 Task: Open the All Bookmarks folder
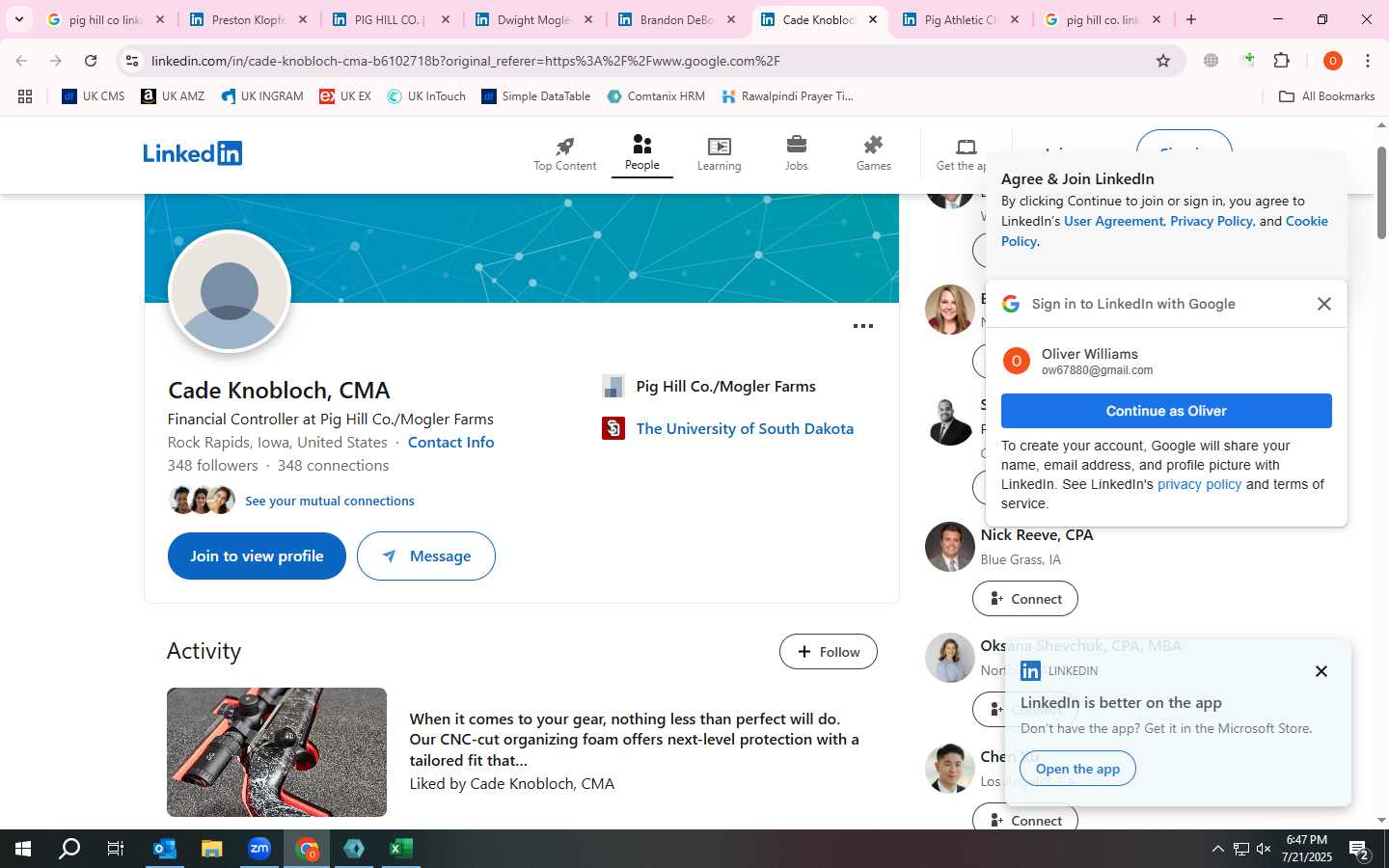[1326, 96]
